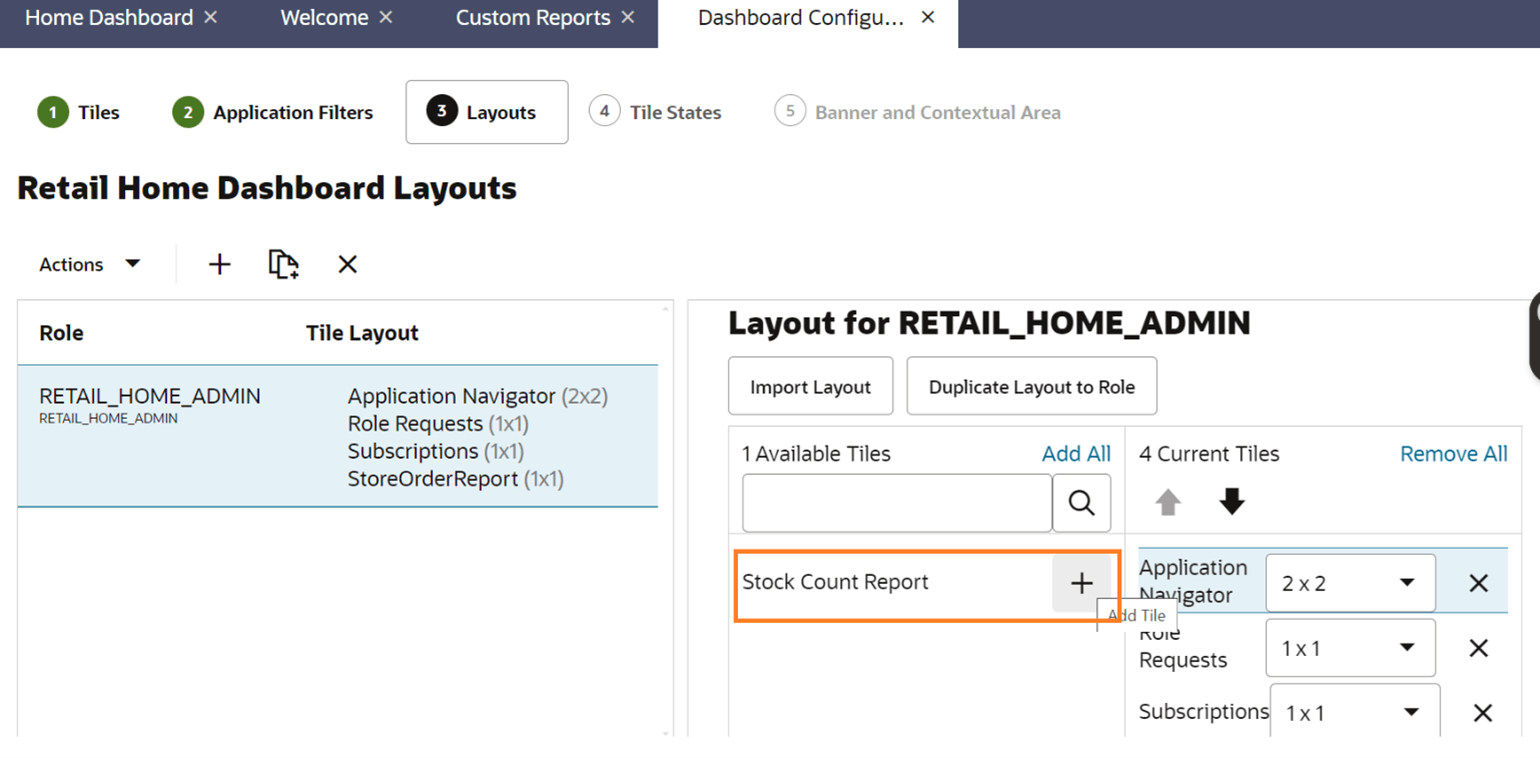The height and width of the screenshot is (758, 1540).
Task: Remove the Subscriptions tile with its X icon
Action: [x=1483, y=712]
